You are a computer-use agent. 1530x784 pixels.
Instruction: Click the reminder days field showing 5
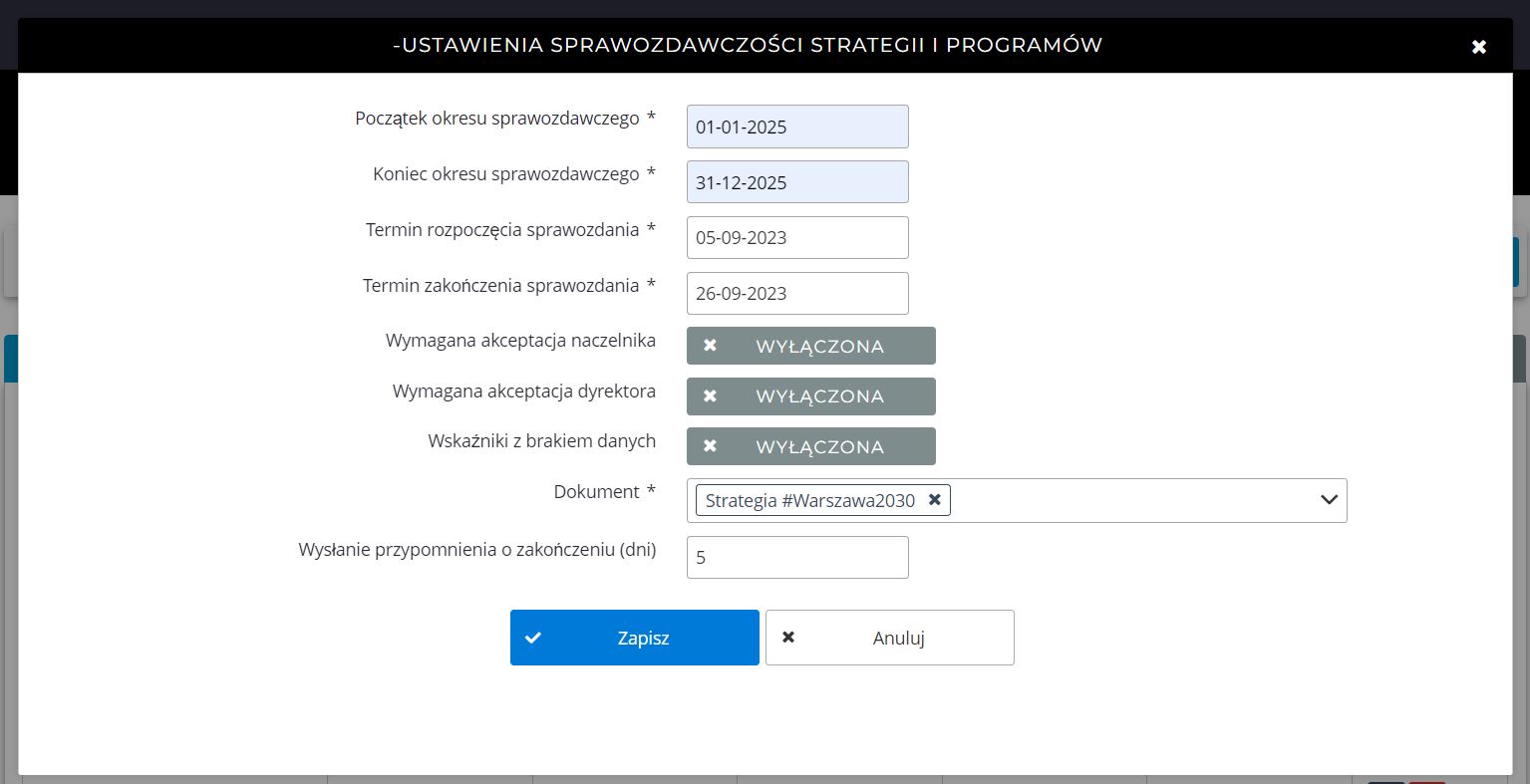point(797,558)
